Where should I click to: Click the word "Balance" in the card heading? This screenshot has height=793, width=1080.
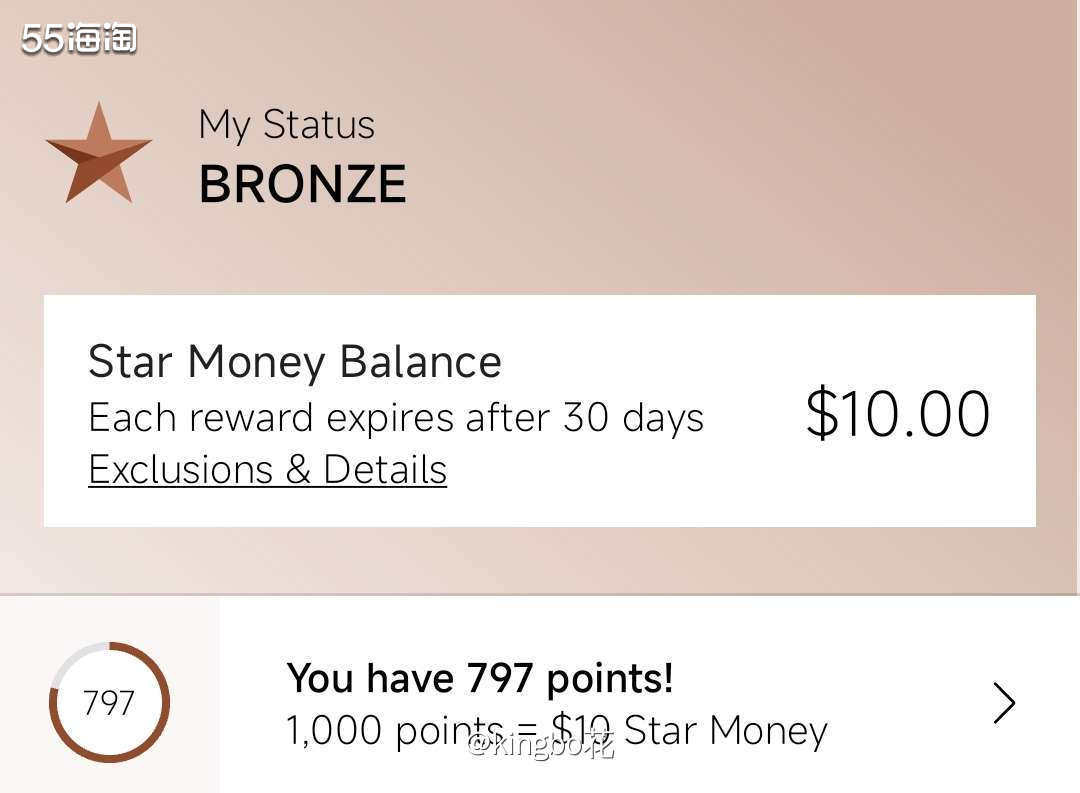[420, 362]
